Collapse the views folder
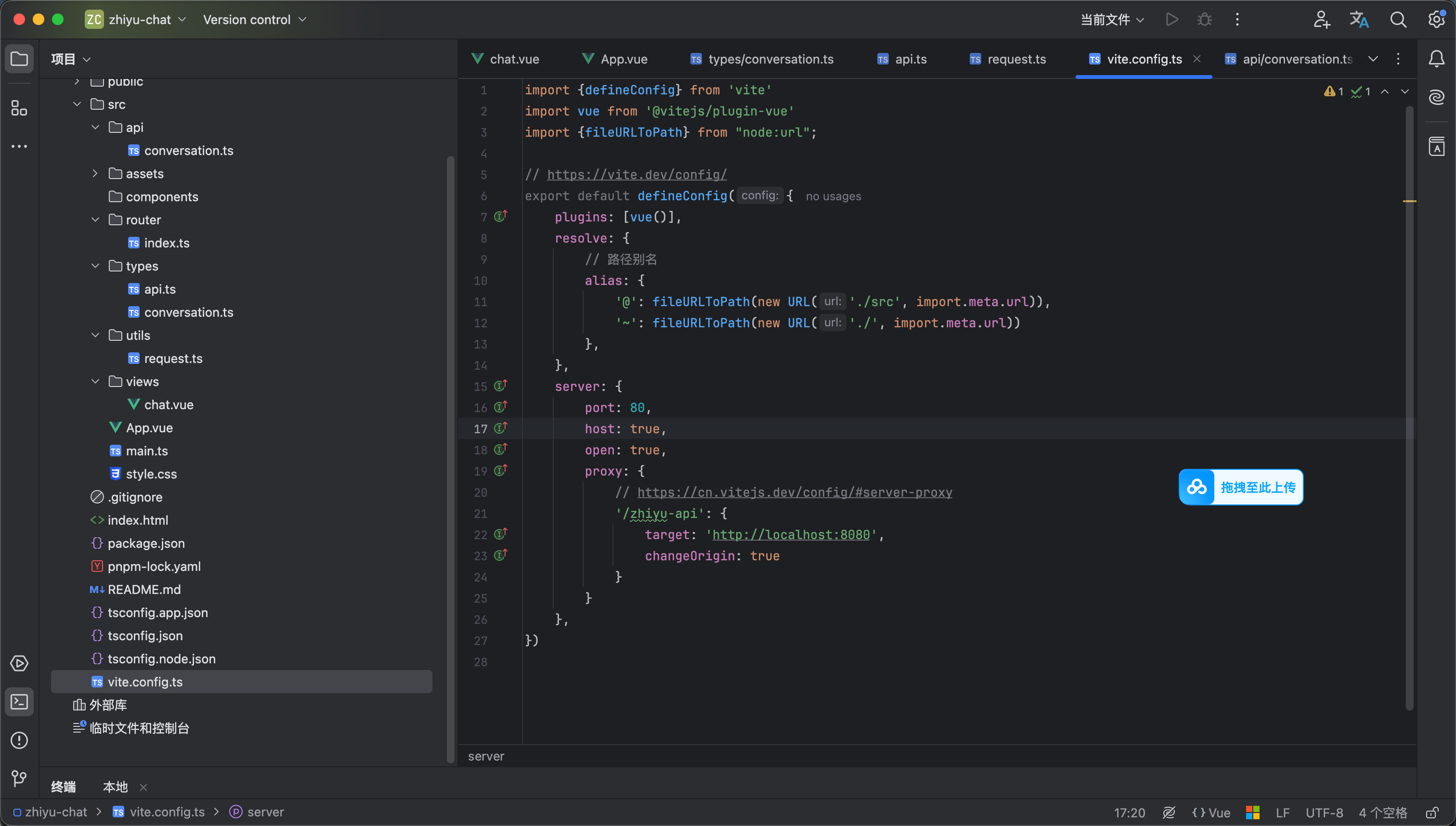Viewport: 1456px width, 826px height. tap(95, 381)
